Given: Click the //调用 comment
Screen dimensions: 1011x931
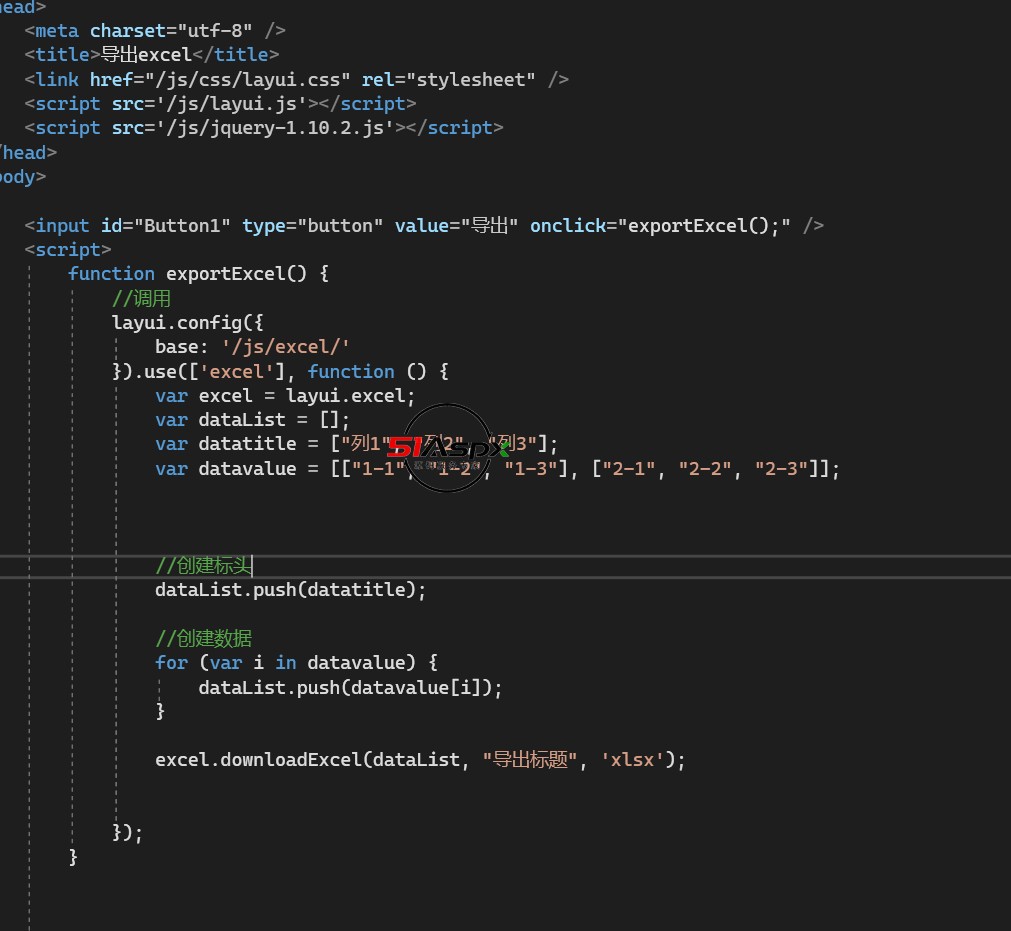Looking at the screenshot, I should (141, 299).
